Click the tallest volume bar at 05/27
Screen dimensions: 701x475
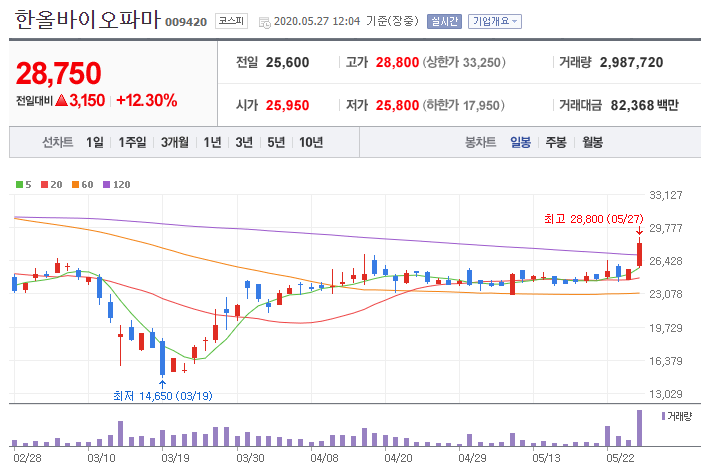[639, 428]
